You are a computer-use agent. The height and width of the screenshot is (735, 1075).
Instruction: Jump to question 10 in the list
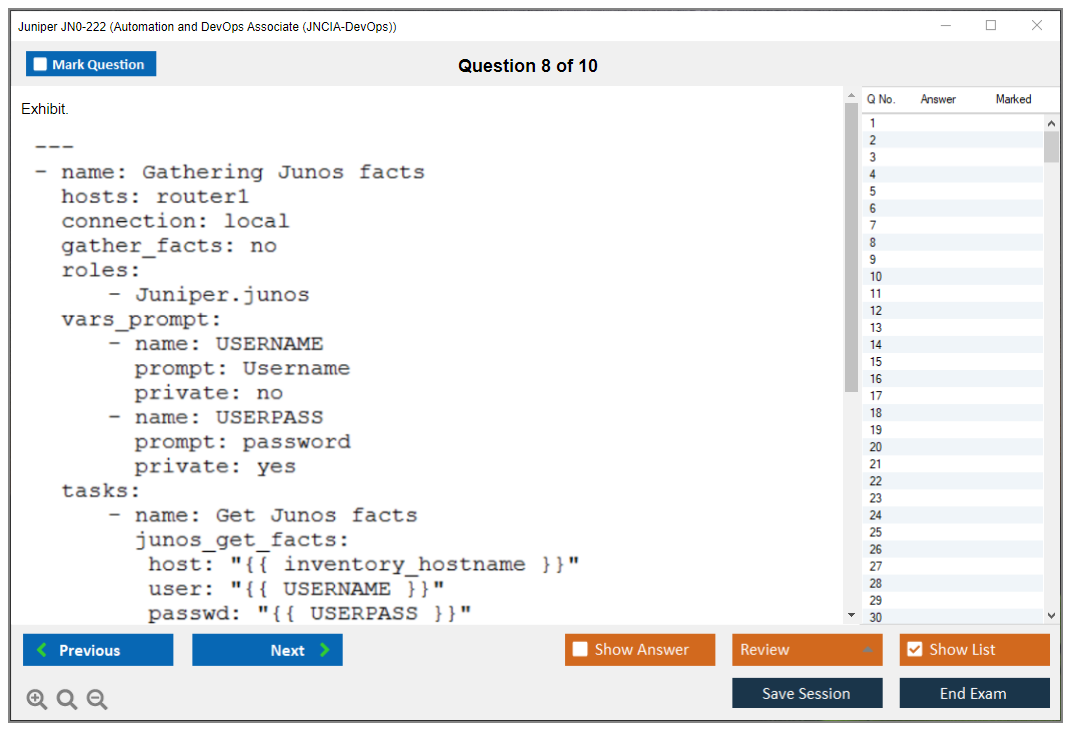tap(876, 276)
